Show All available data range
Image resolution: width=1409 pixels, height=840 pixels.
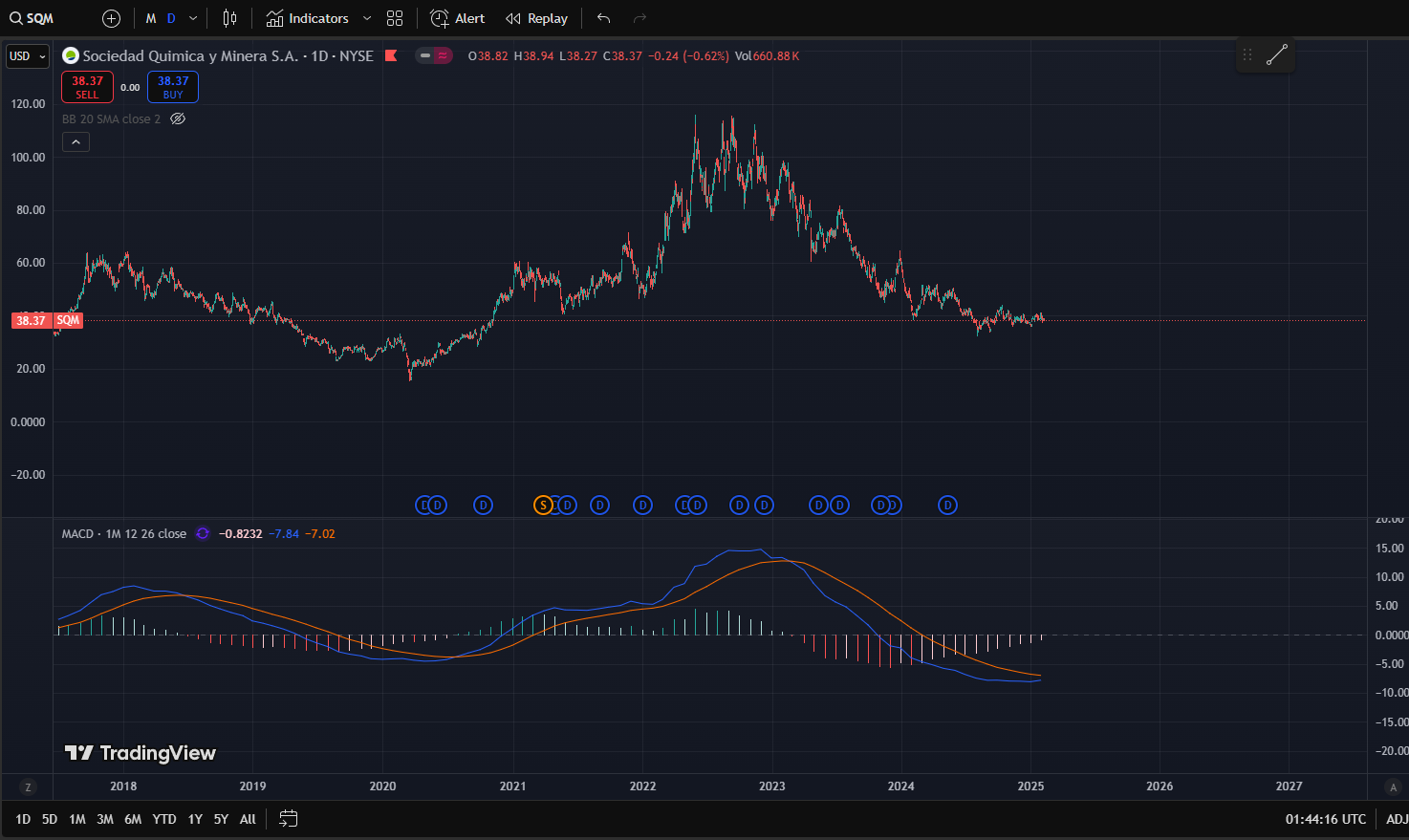[x=248, y=819]
